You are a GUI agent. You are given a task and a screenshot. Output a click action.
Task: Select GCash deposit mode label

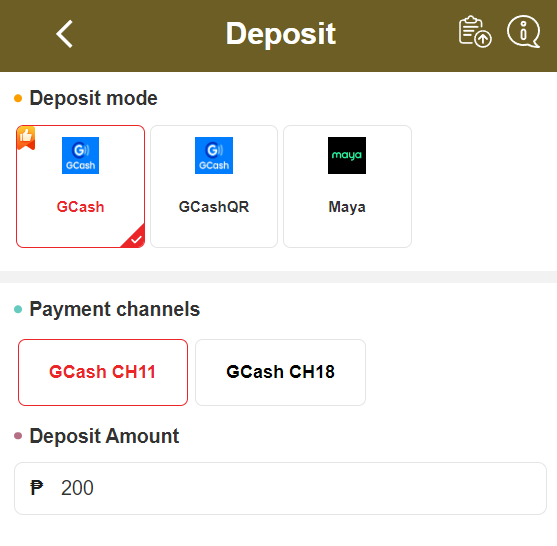(x=80, y=207)
